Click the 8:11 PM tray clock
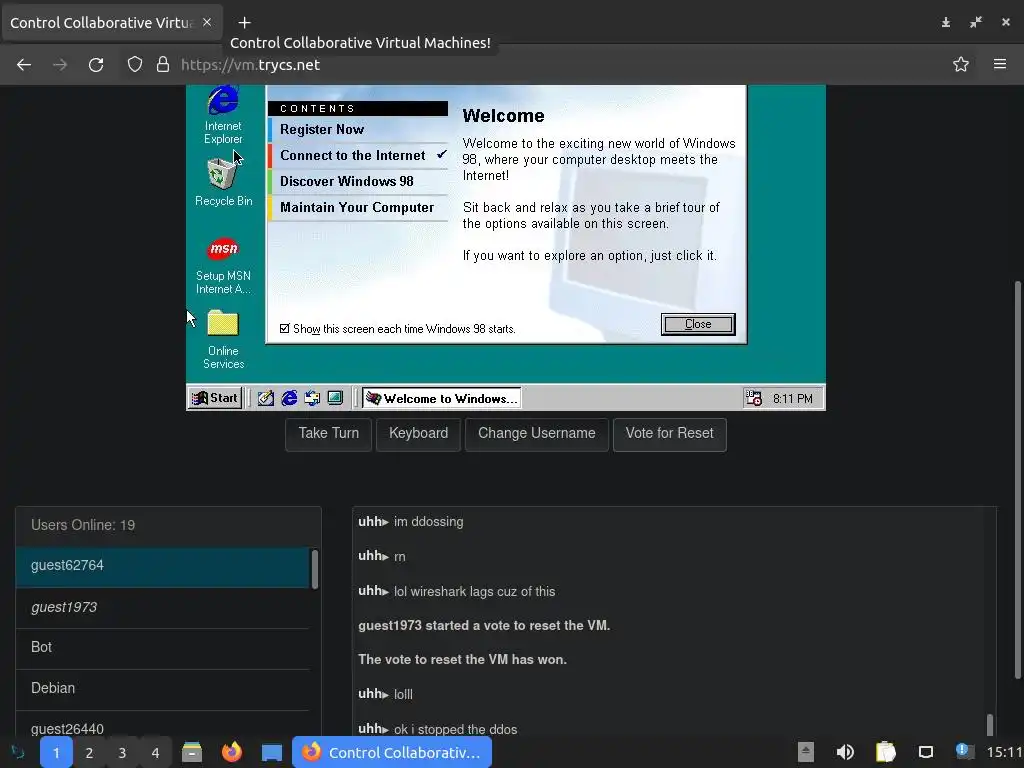Image resolution: width=1024 pixels, height=768 pixels. pyautogui.click(x=793, y=399)
